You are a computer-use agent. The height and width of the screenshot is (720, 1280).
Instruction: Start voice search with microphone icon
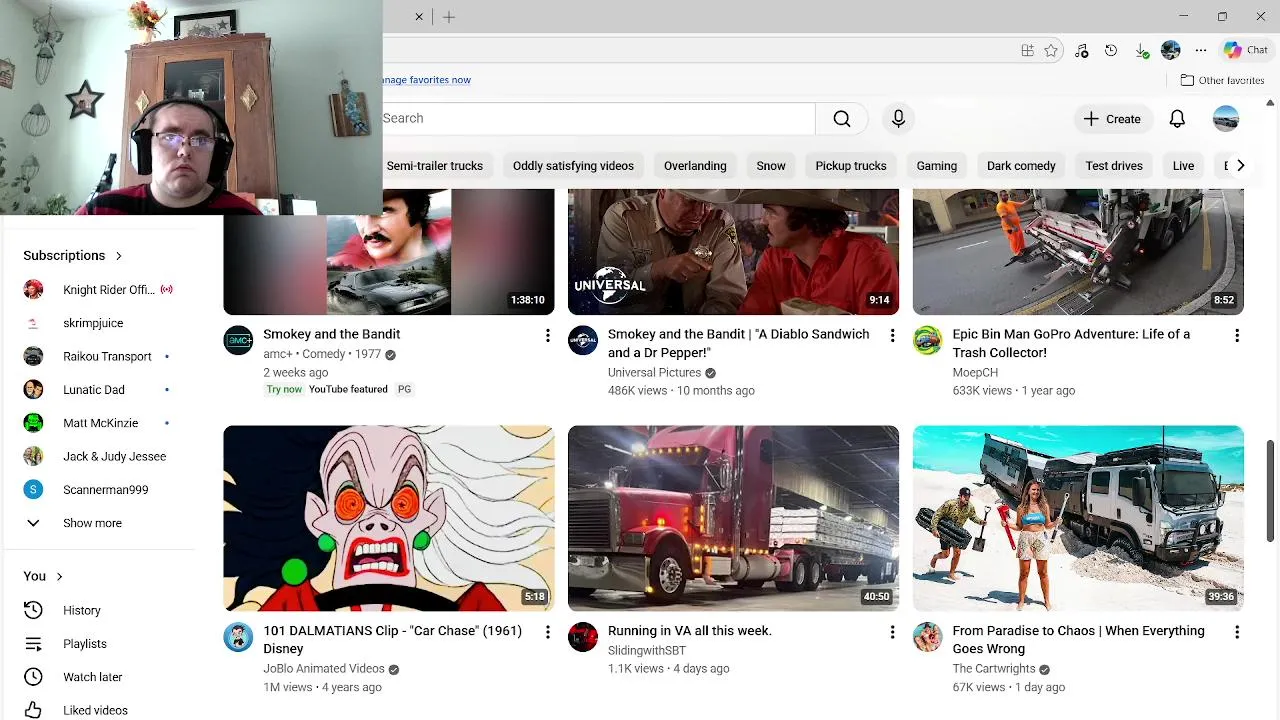click(x=898, y=118)
